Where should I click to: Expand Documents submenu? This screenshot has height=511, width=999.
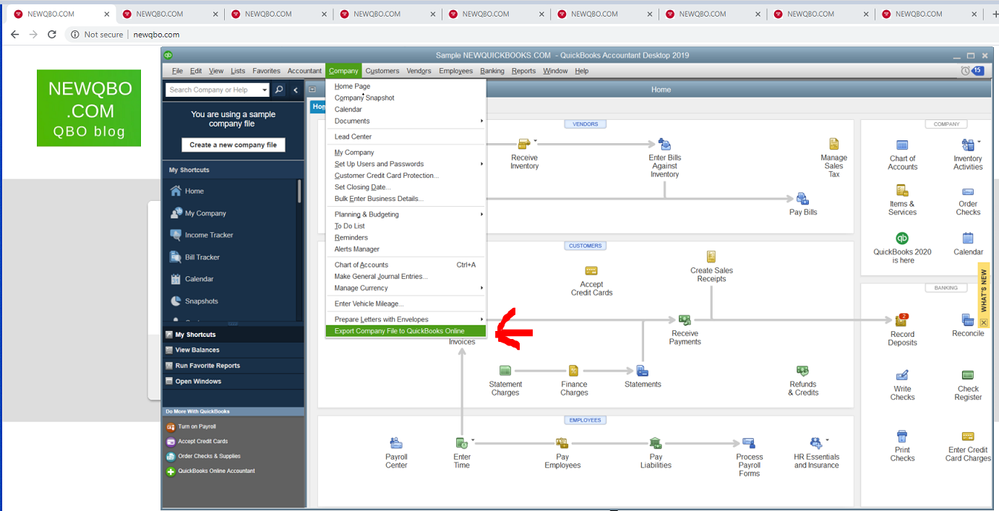482,121
